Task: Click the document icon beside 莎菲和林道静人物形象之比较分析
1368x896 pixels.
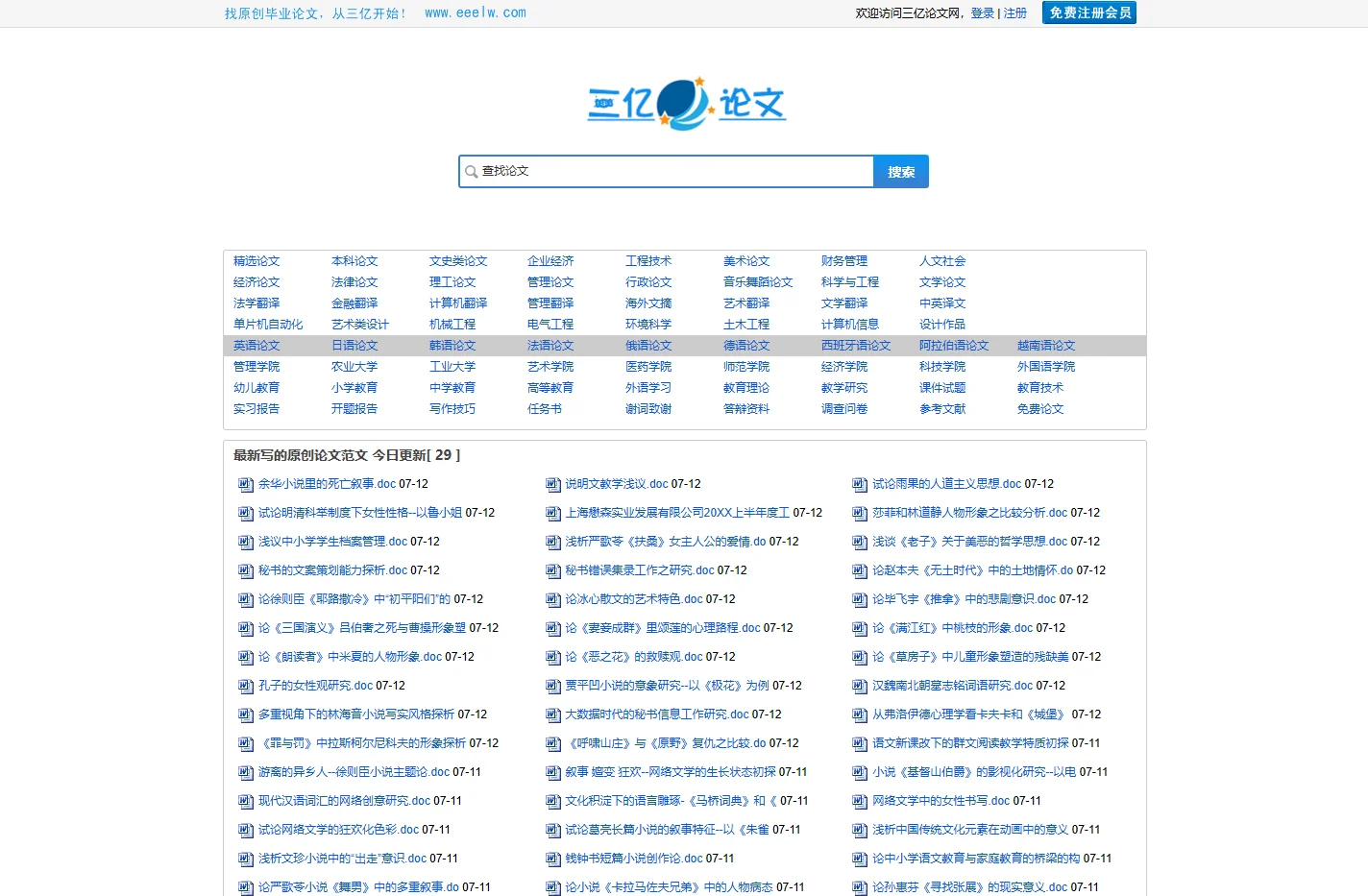Action: point(860,514)
